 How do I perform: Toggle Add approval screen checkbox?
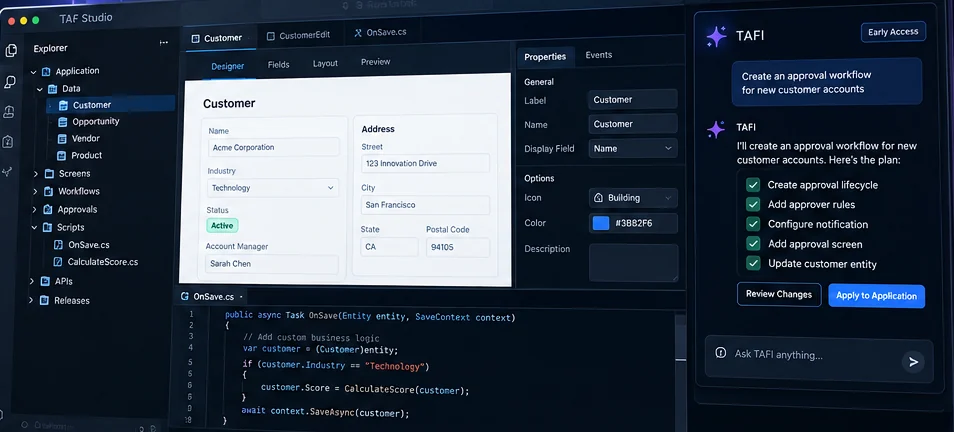point(753,244)
